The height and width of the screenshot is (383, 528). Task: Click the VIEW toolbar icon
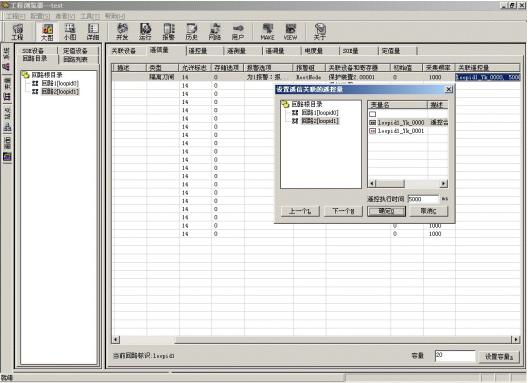290,32
